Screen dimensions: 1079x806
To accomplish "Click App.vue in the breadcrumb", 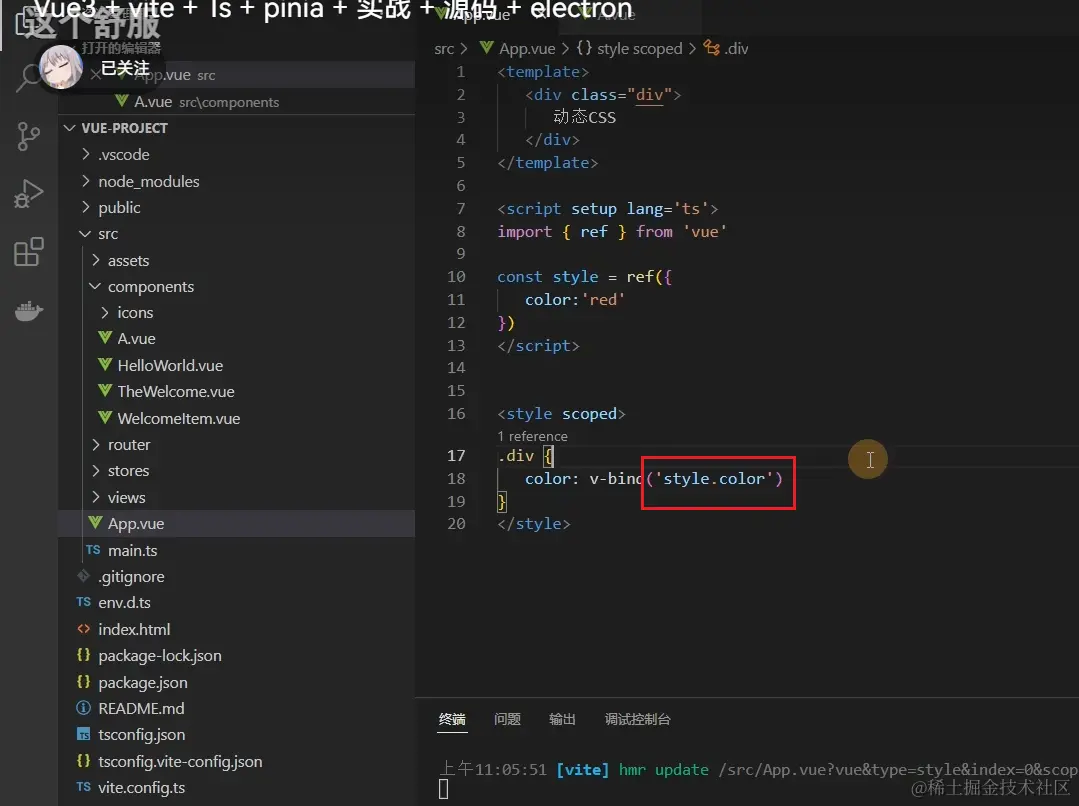I will click(526, 49).
